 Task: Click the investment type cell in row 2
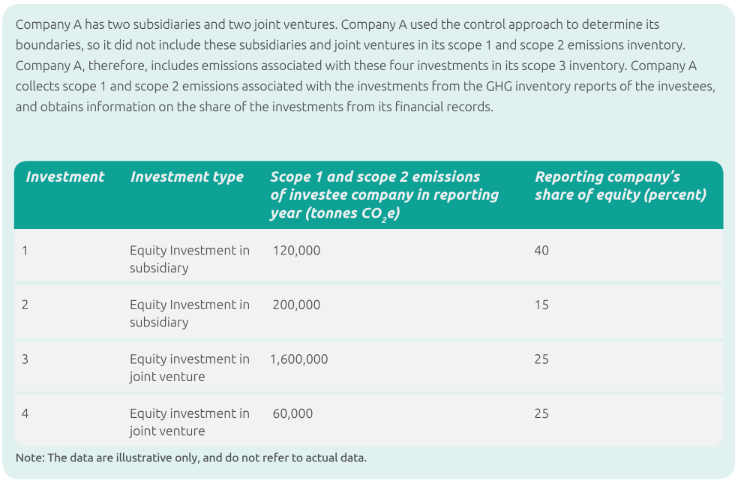189,313
